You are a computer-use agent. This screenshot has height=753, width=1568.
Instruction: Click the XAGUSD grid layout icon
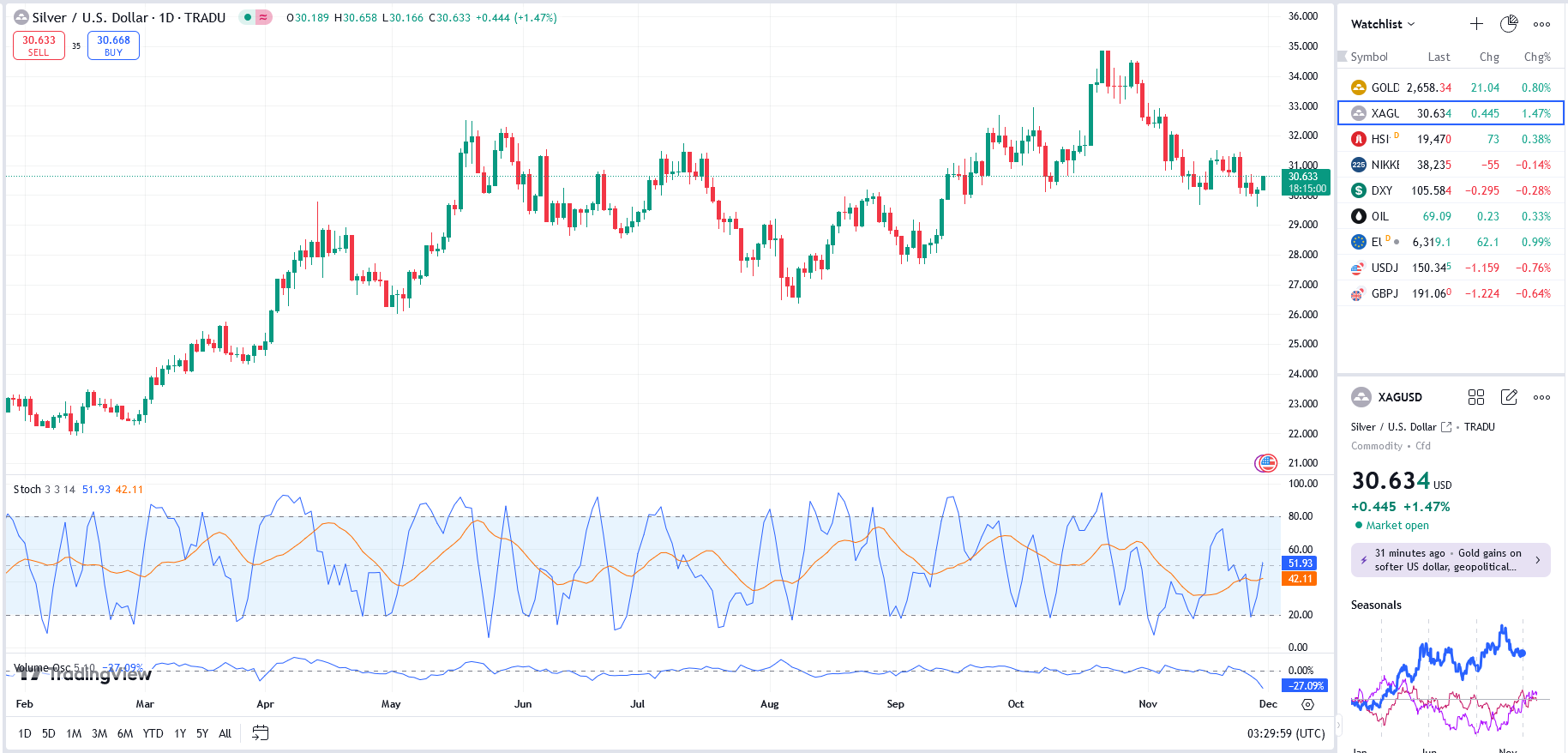click(x=1475, y=397)
